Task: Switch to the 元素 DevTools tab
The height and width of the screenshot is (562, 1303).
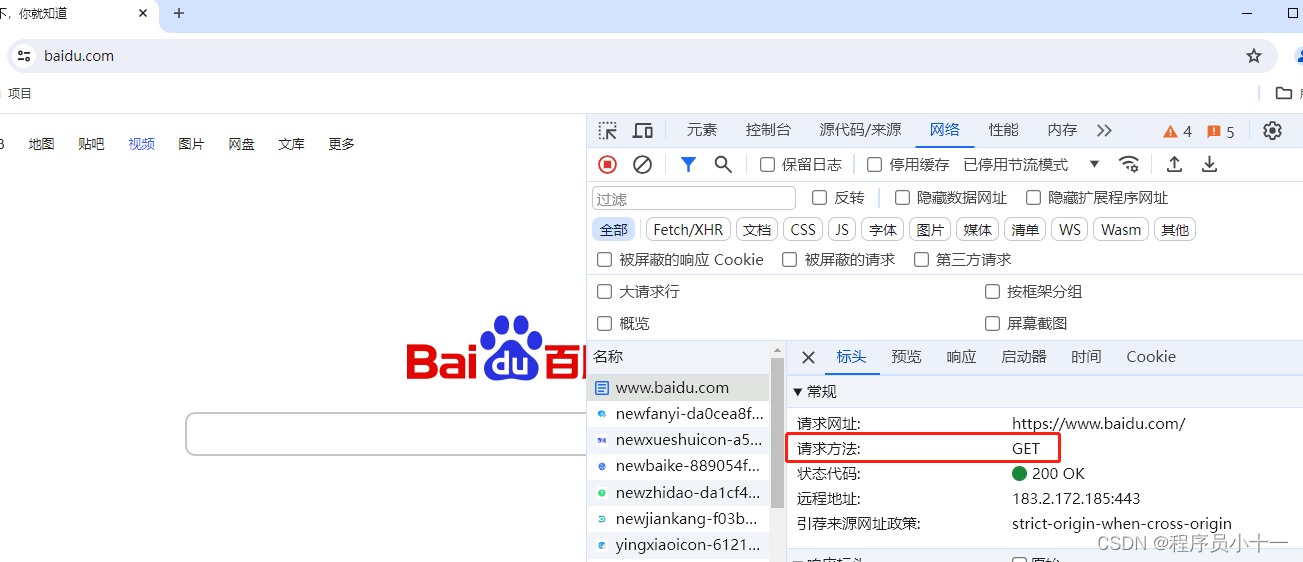Action: coord(702,130)
